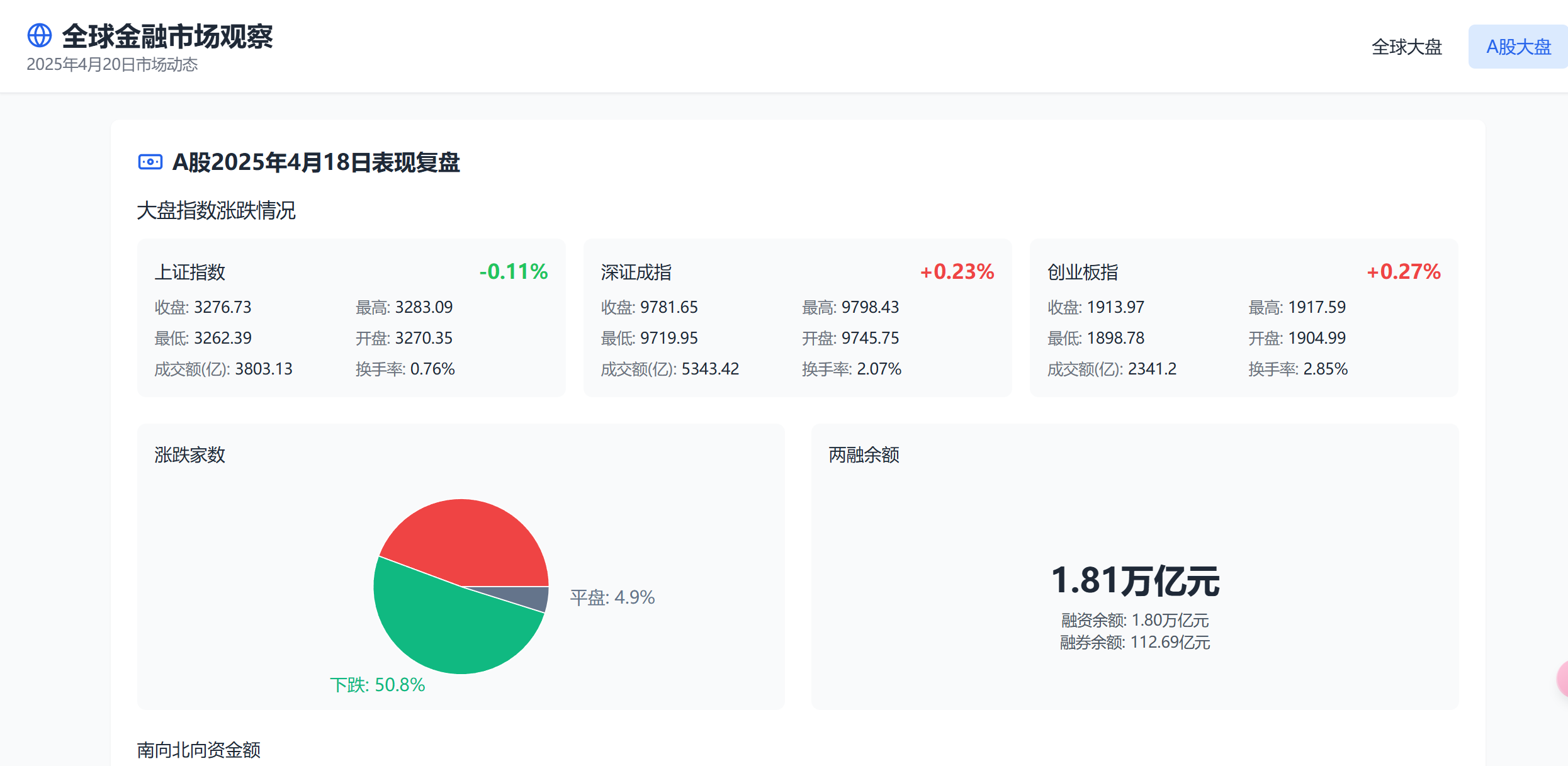Click the 深证成指 +0.23% change value
This screenshot has width=1568, height=766.
(957, 271)
